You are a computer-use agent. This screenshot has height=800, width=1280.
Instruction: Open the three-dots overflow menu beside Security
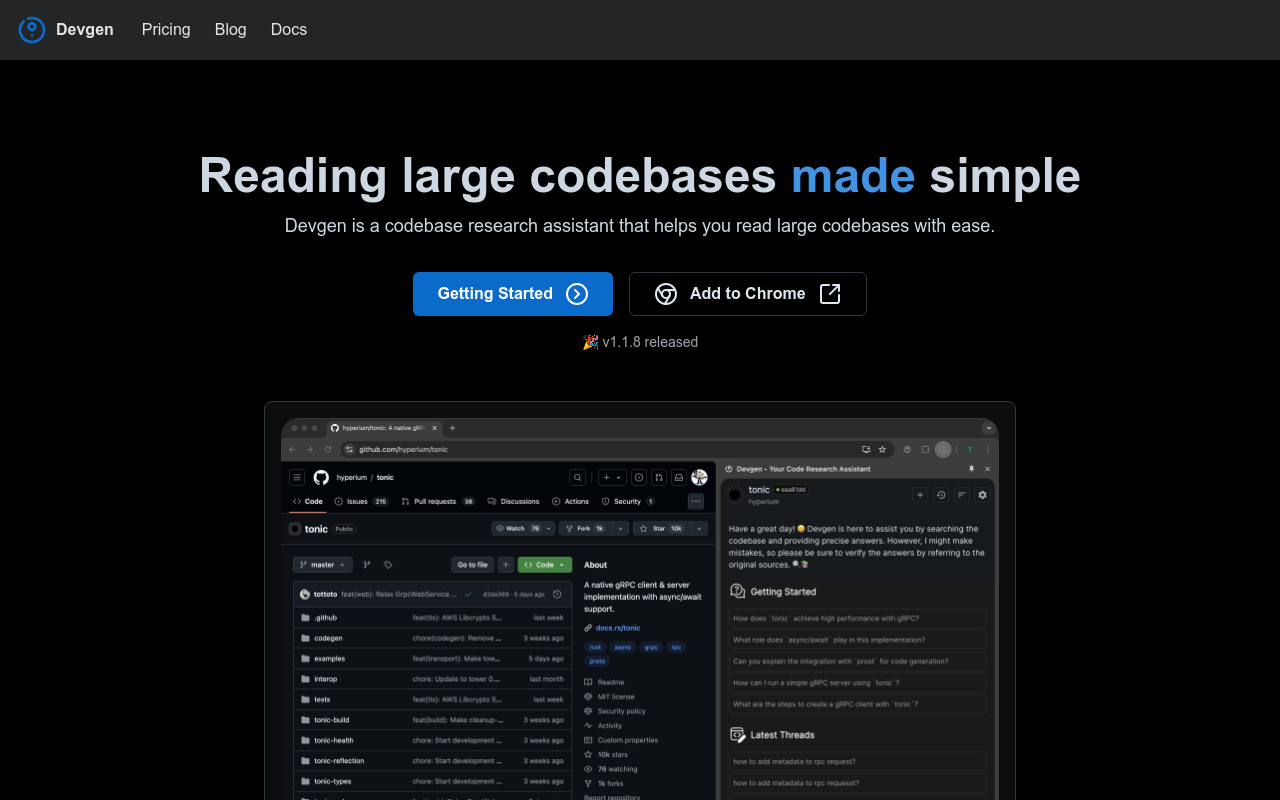(696, 502)
